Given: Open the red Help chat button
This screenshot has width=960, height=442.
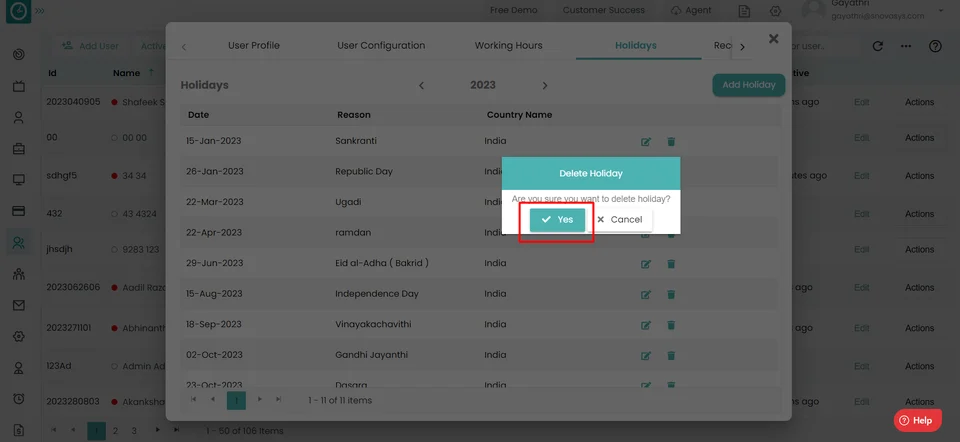Looking at the screenshot, I should point(917,421).
